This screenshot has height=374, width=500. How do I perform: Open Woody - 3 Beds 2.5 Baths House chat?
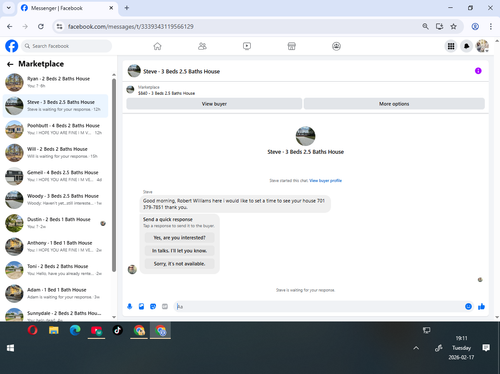coord(55,199)
